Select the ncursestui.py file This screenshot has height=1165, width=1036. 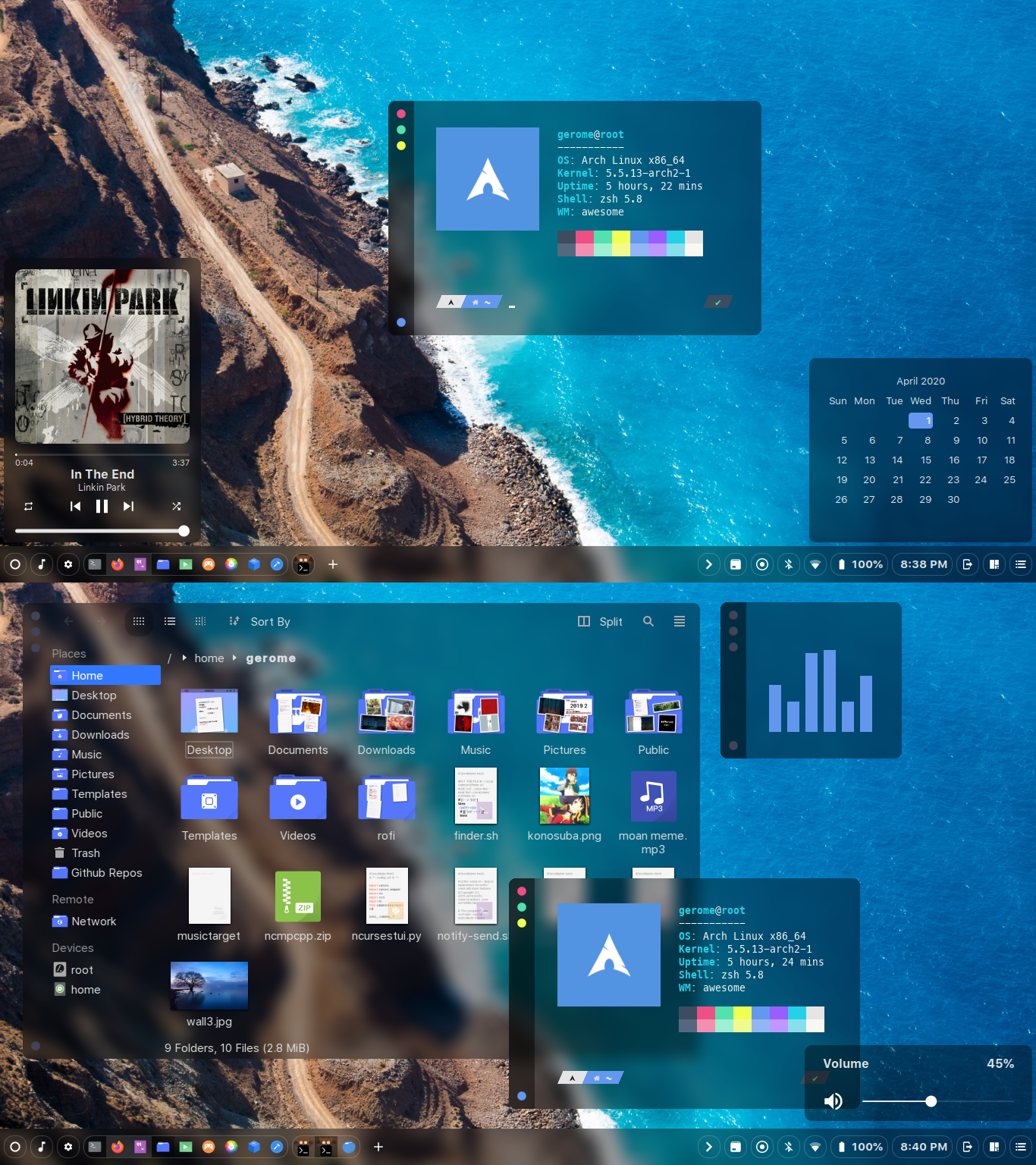coord(387,897)
